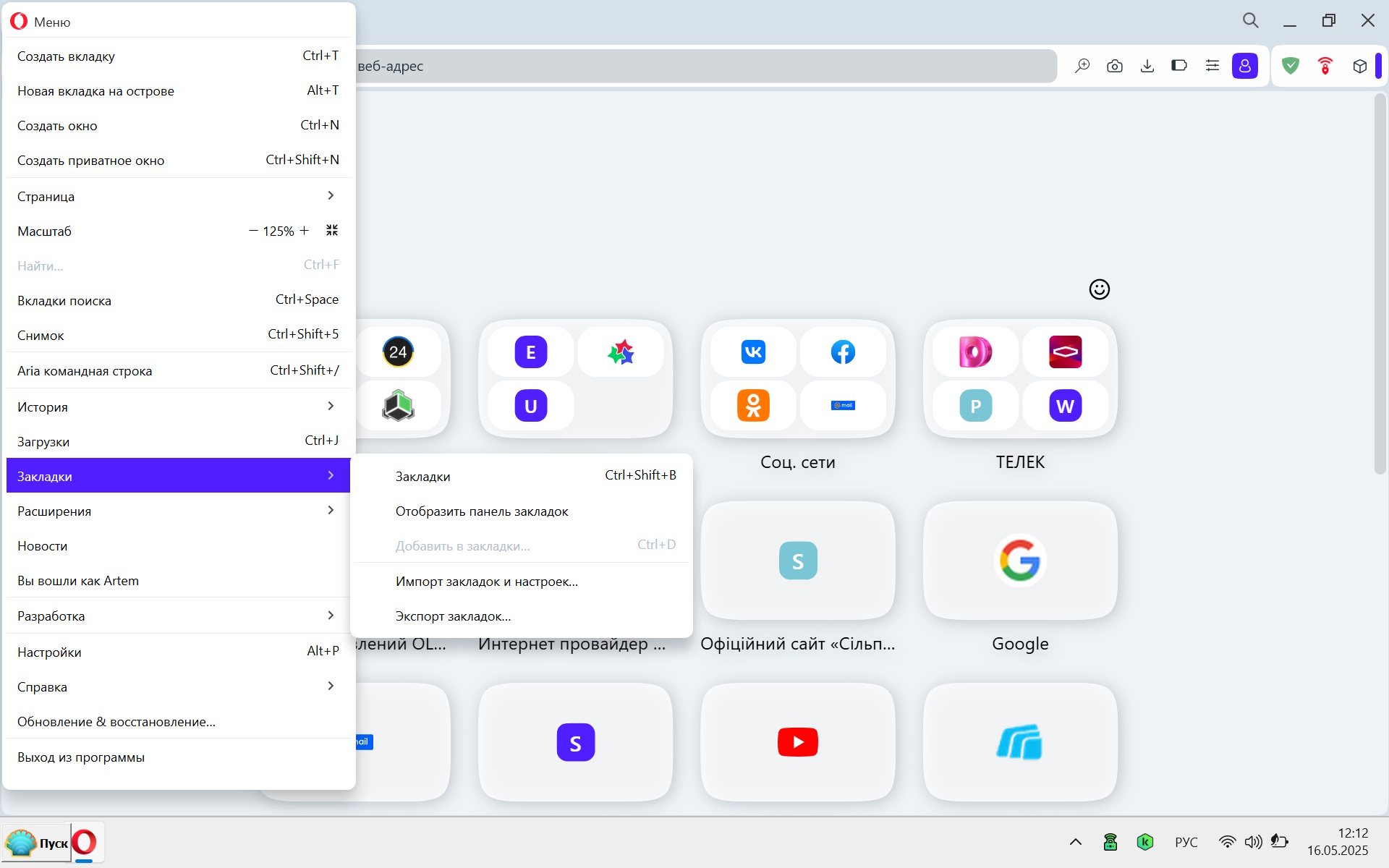This screenshot has width=1389, height=868.
Task: Expand the Разработка submenu
Action: [x=178, y=616]
